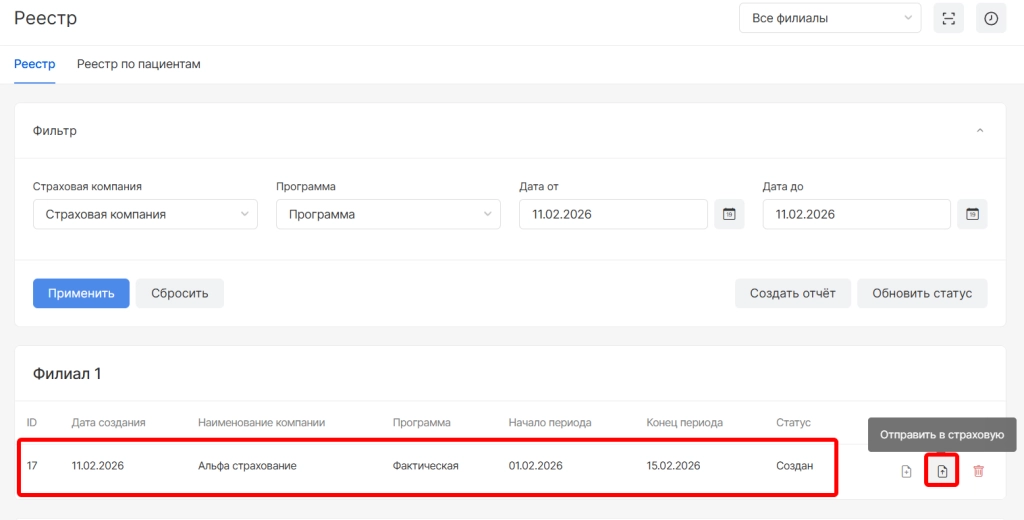1024x520 pixels.
Task: Click the 'Создать отчёт' button
Action: pyautogui.click(x=793, y=293)
